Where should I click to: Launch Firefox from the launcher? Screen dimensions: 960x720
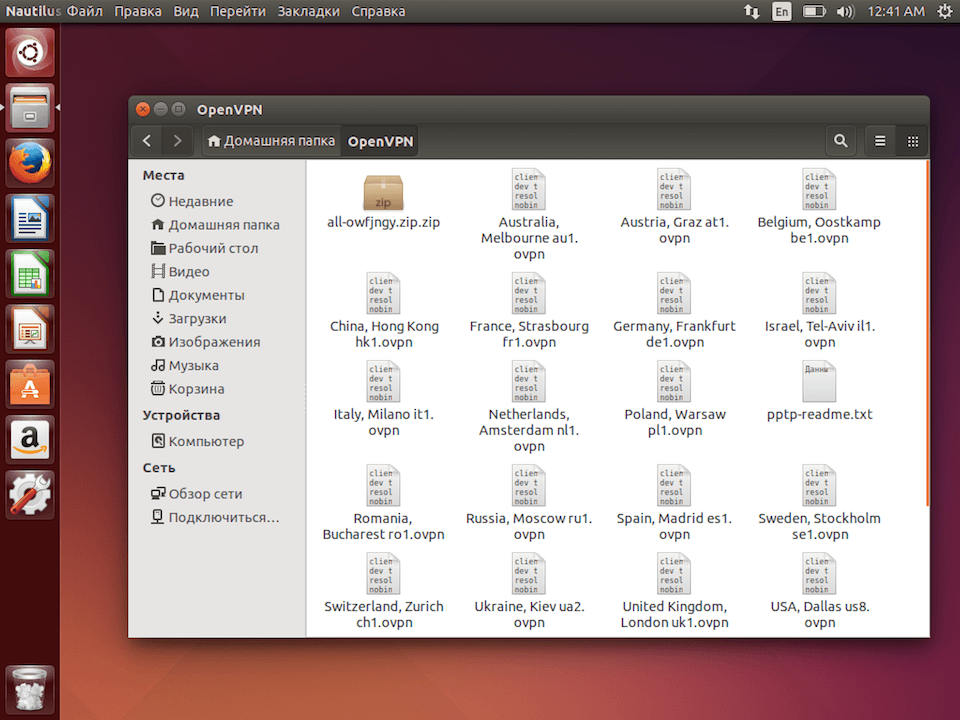click(29, 162)
